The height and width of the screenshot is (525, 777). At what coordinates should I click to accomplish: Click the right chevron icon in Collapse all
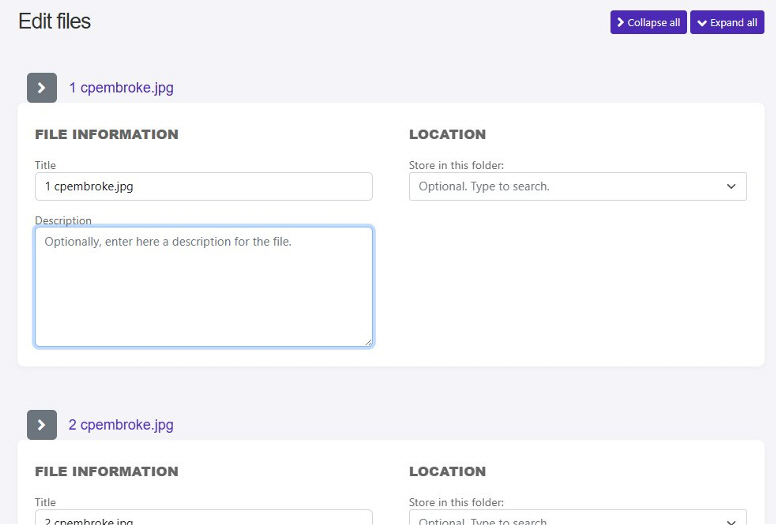tap(621, 22)
